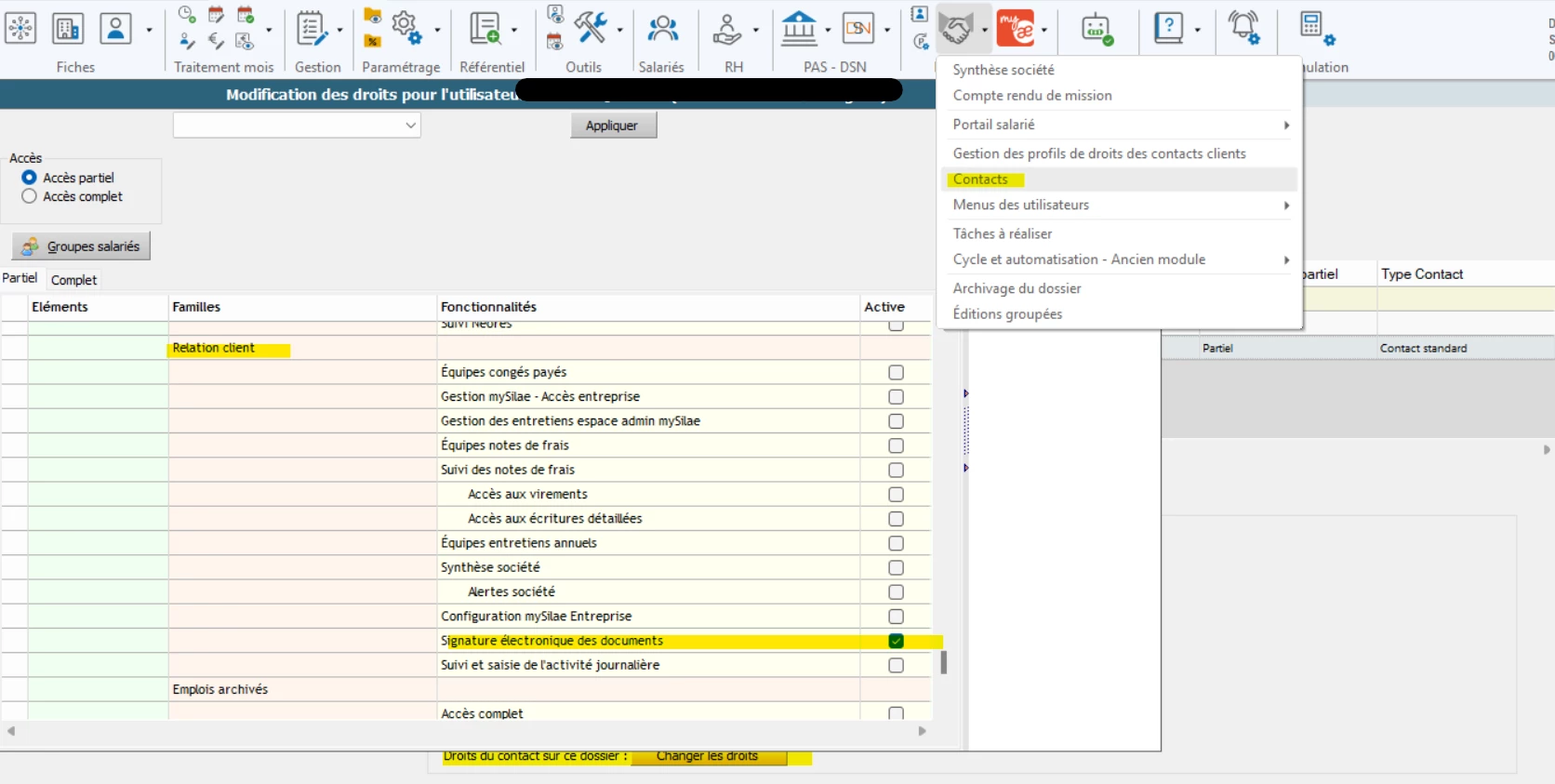Image resolution: width=1555 pixels, height=784 pixels.
Task: Open the Gestion checklist icon
Action: (310, 29)
